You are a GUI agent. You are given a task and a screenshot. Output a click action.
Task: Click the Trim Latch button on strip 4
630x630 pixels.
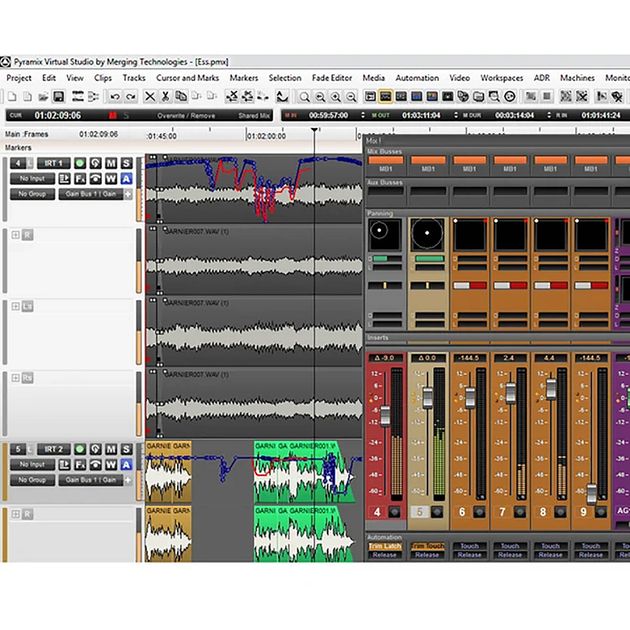(x=385, y=546)
